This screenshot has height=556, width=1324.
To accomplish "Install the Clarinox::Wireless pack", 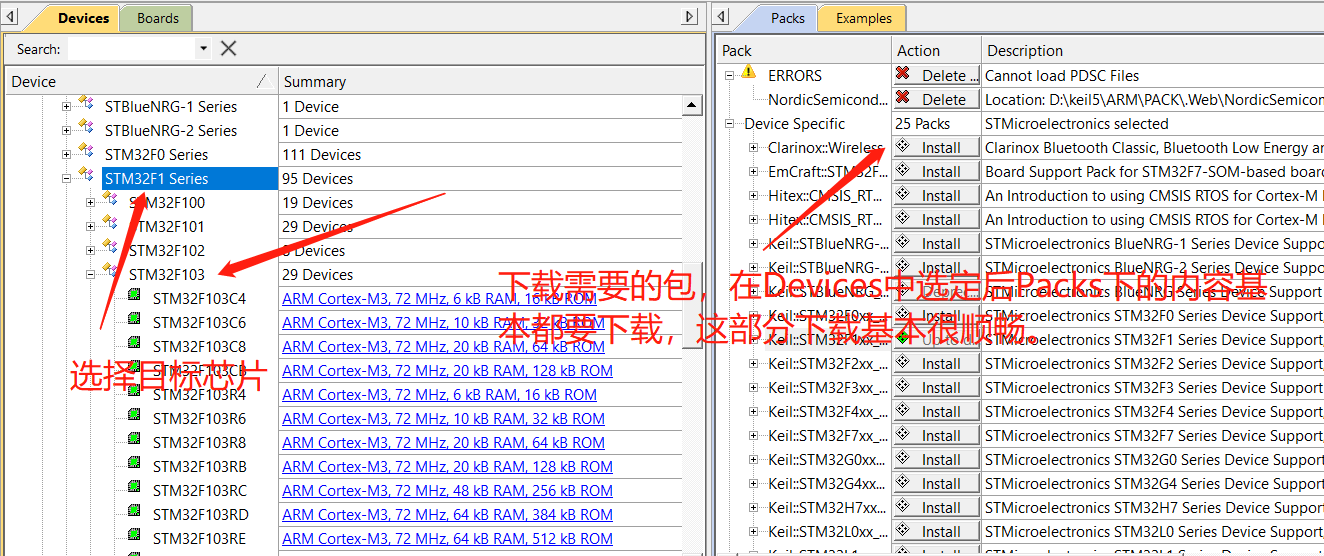I will tap(936, 147).
